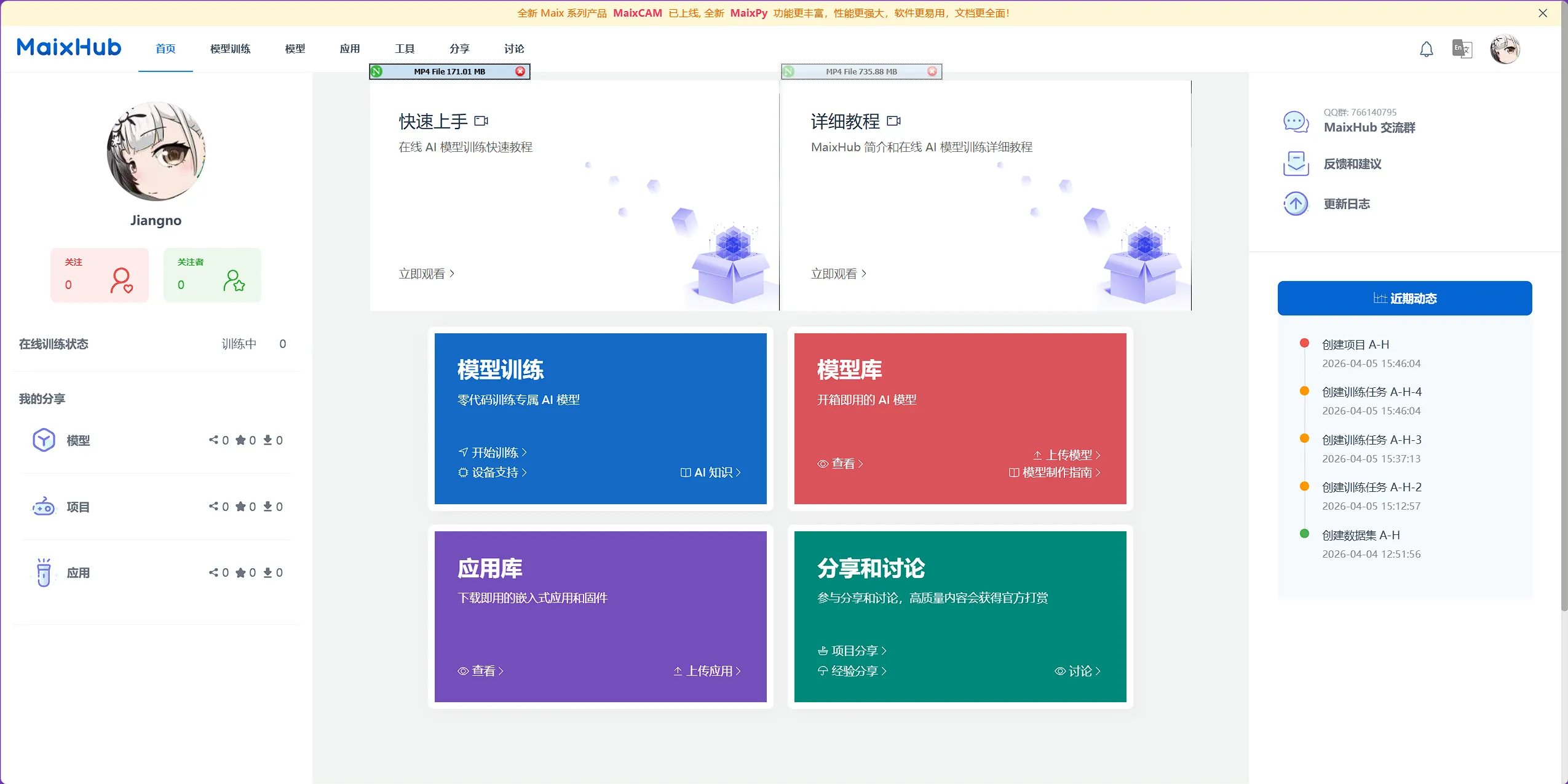Screen dimensions: 1568x784
Task: Open AI 知识 link
Action: 711,472
